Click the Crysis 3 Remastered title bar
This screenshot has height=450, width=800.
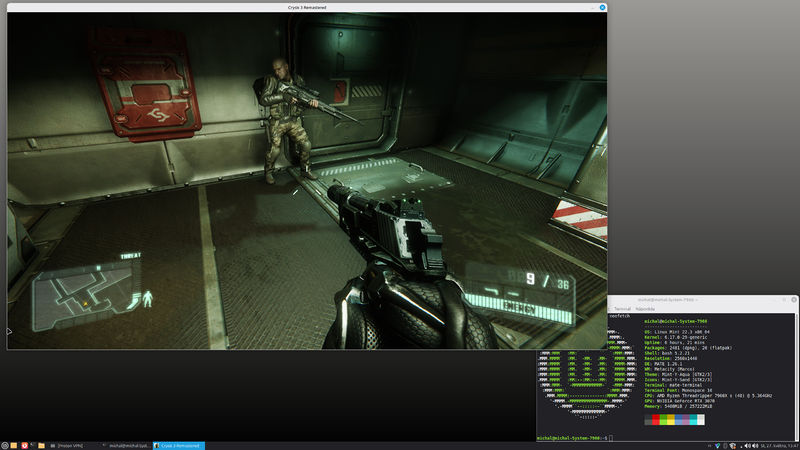coord(307,7)
